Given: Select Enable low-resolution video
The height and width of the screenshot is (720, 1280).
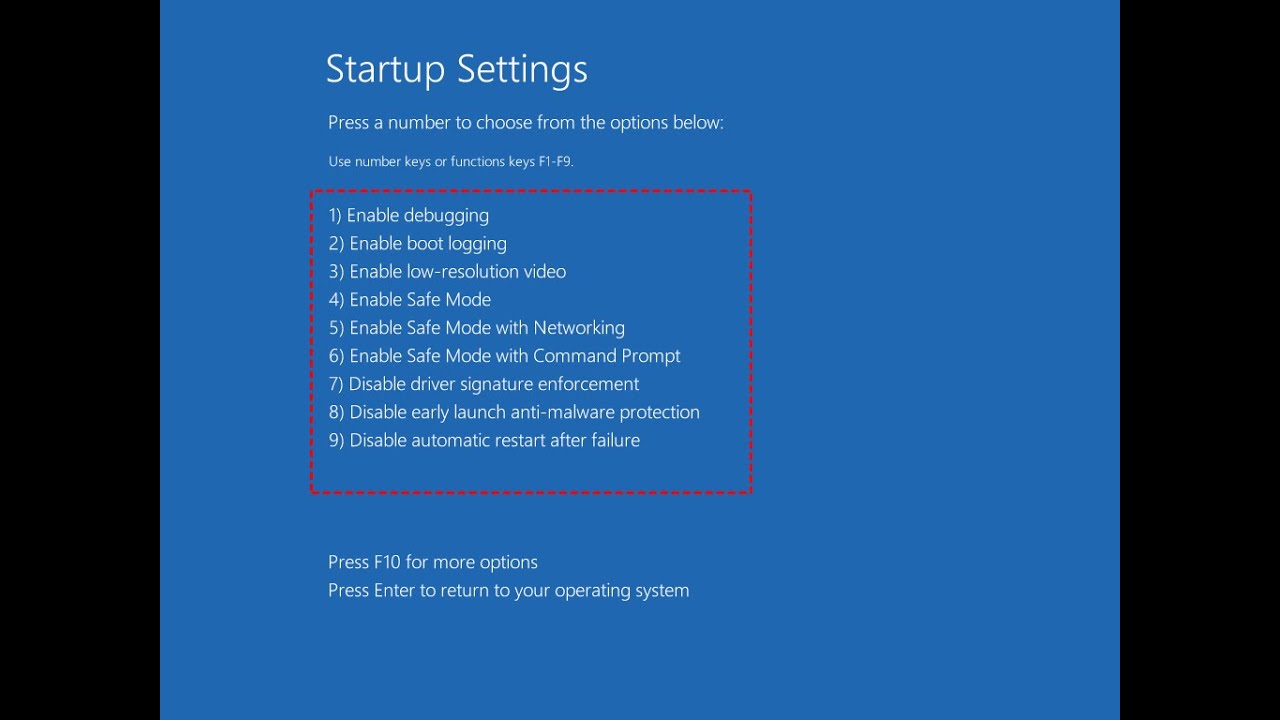Looking at the screenshot, I should (x=447, y=271).
